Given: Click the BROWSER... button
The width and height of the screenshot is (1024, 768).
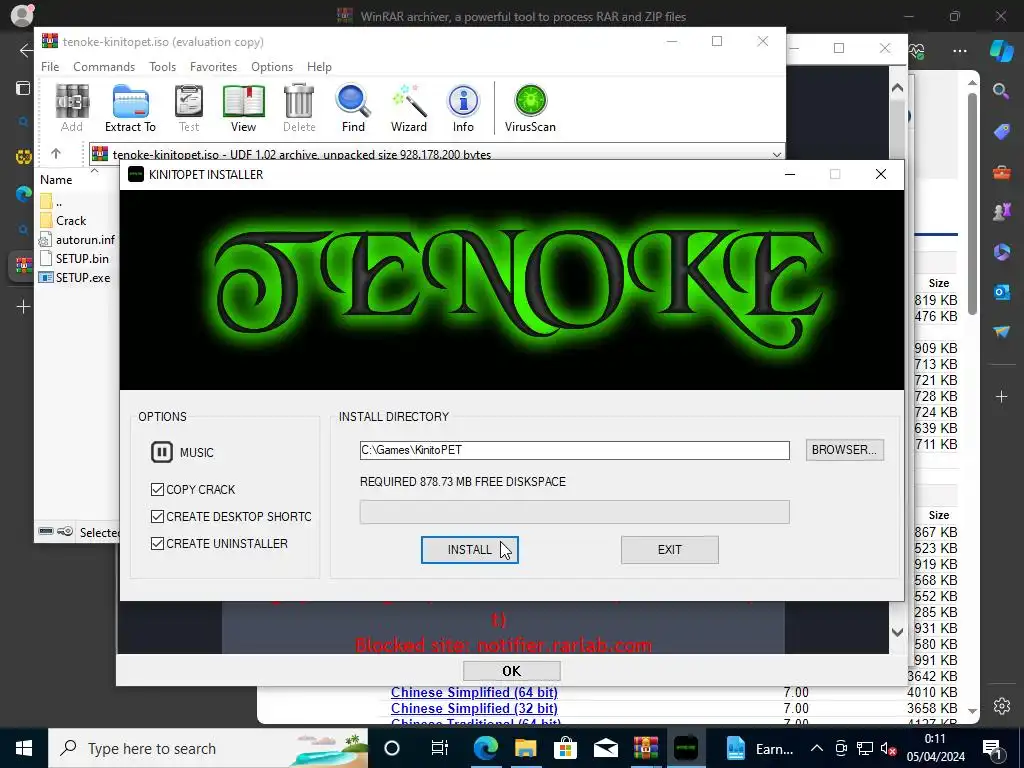Looking at the screenshot, I should (x=844, y=450).
